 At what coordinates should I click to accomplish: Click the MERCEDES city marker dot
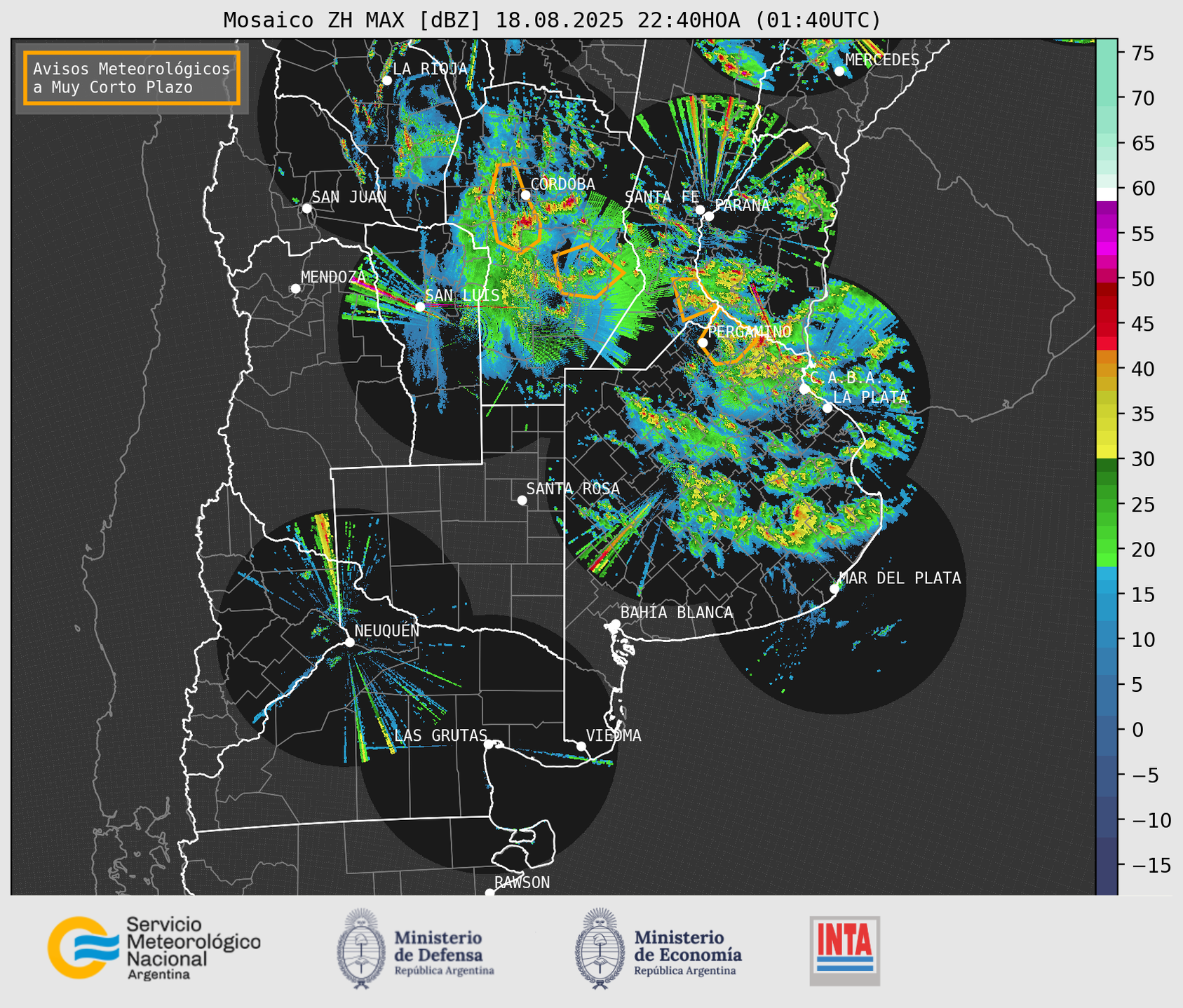pos(839,71)
